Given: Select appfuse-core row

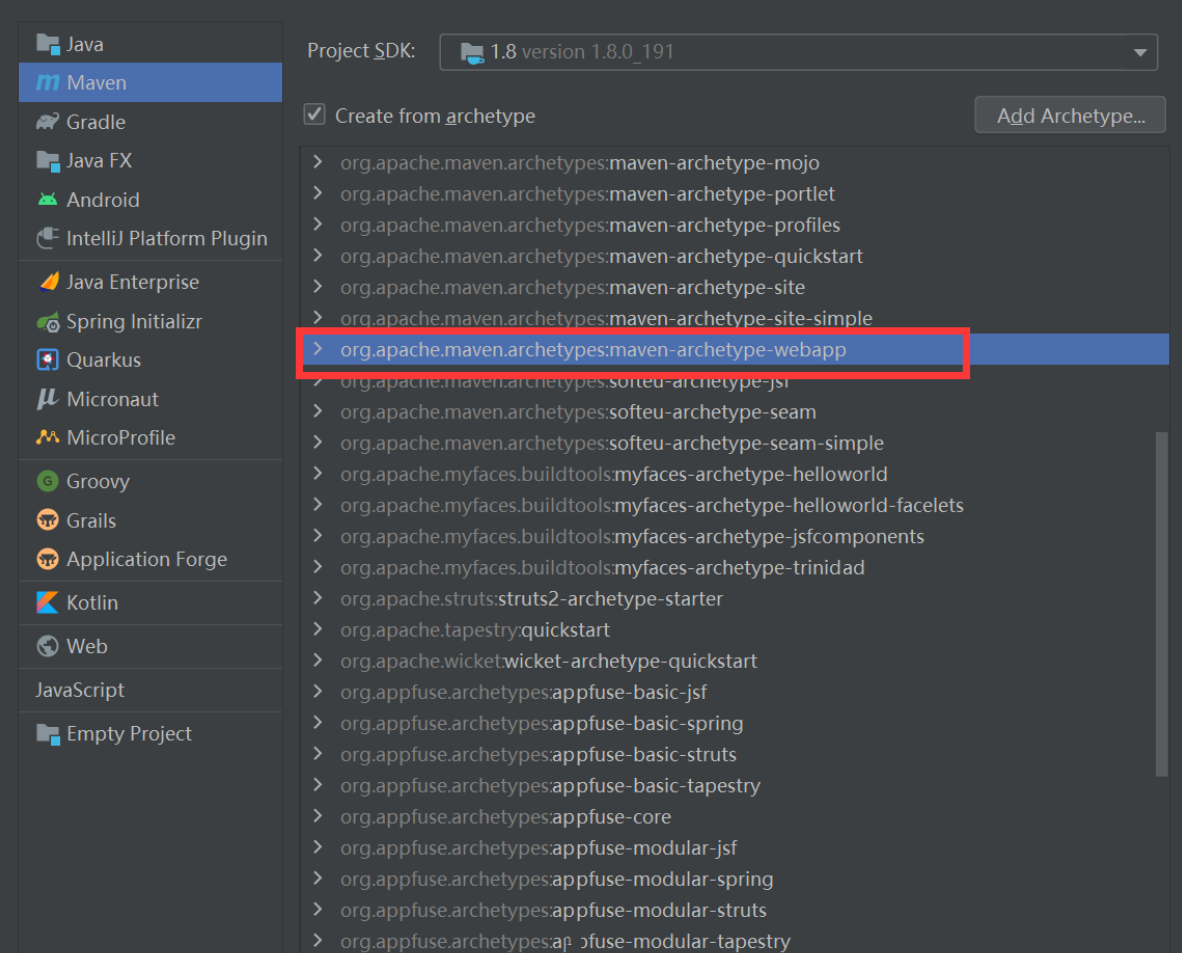Looking at the screenshot, I should [x=735, y=817].
